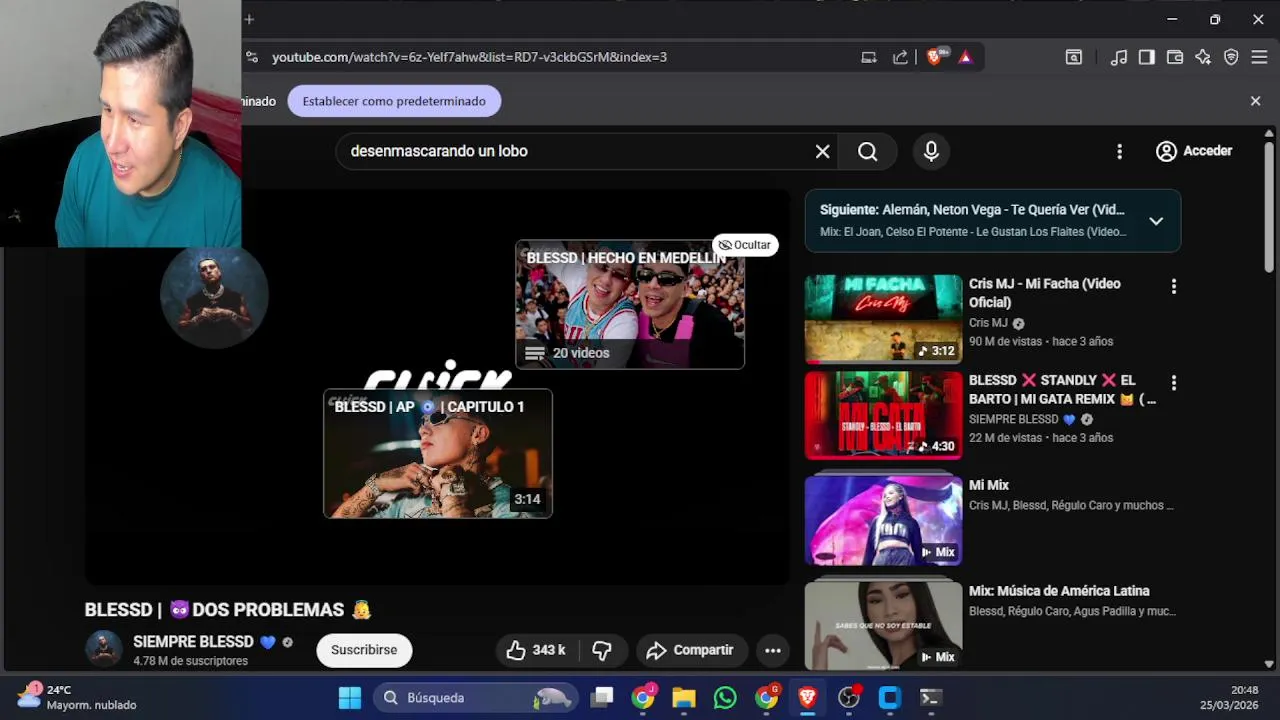
Task: Open BLESSD STANDLY EL BARTO title link
Action: click(x=1062, y=390)
